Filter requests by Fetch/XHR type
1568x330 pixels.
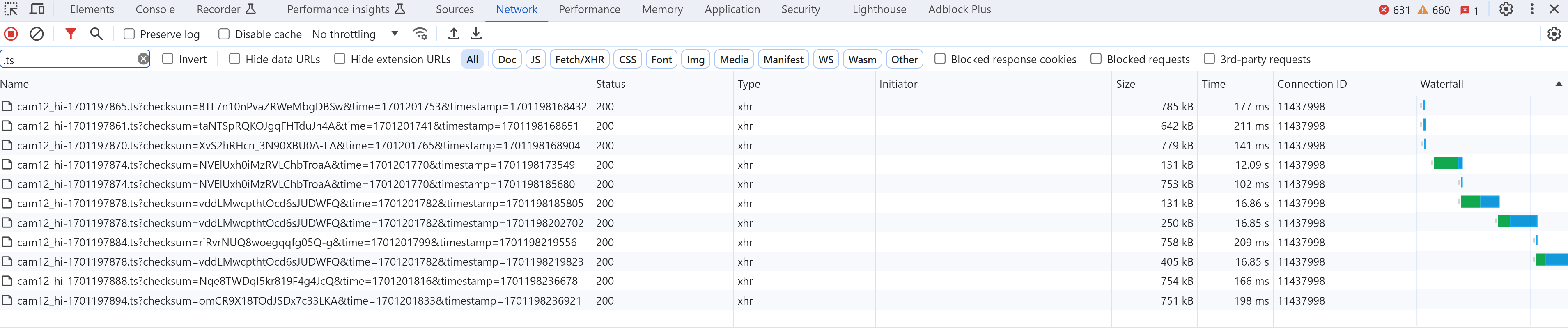[579, 59]
